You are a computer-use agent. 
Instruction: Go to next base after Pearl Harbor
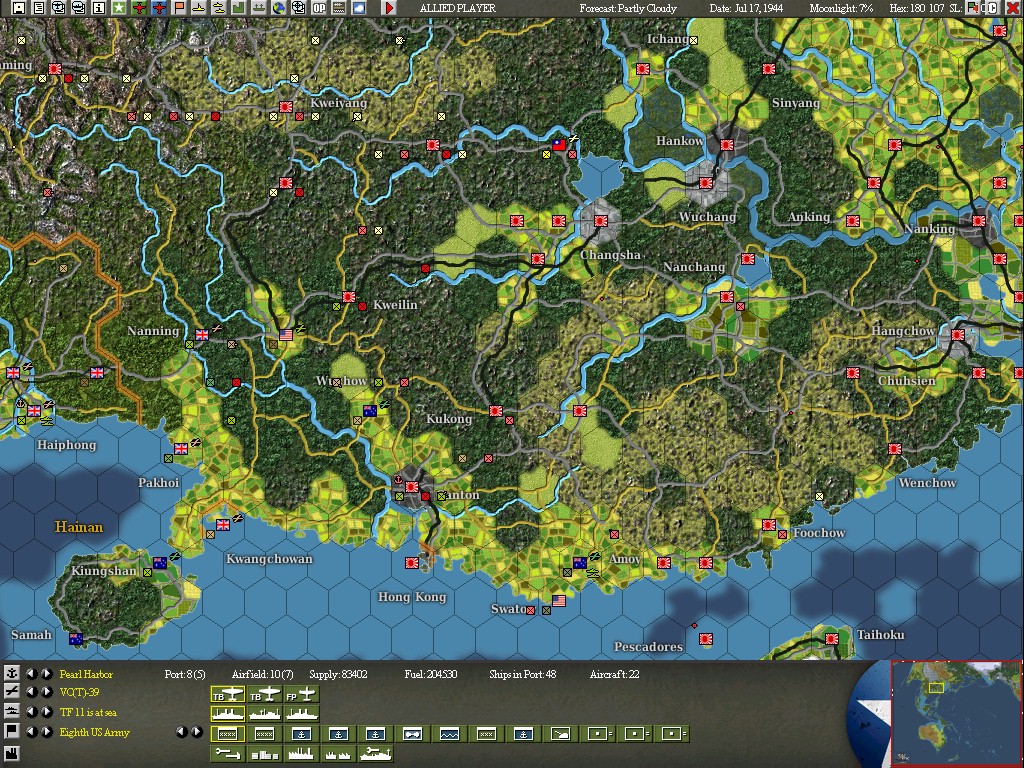[x=47, y=674]
